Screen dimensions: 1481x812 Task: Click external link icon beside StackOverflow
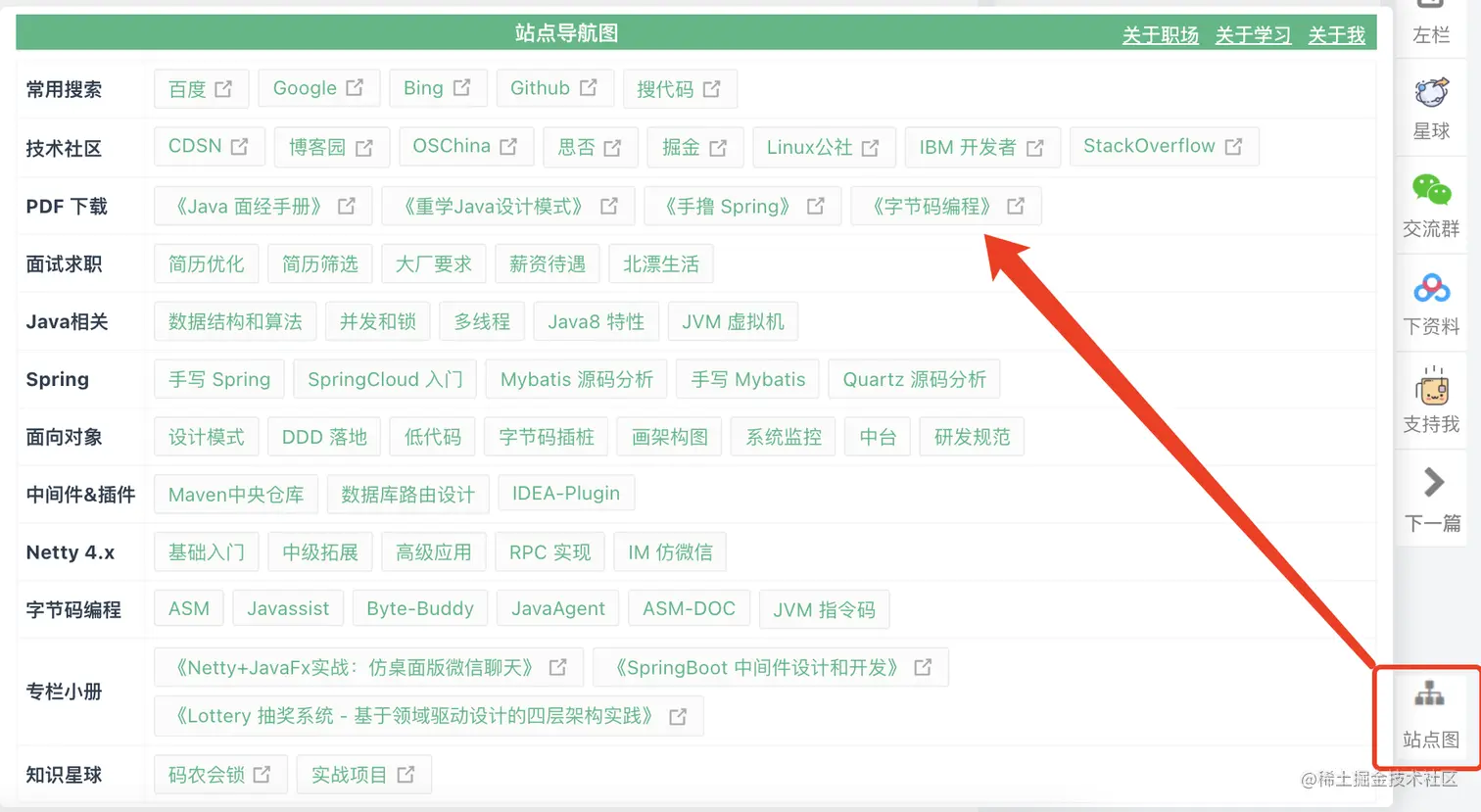[x=1233, y=147]
